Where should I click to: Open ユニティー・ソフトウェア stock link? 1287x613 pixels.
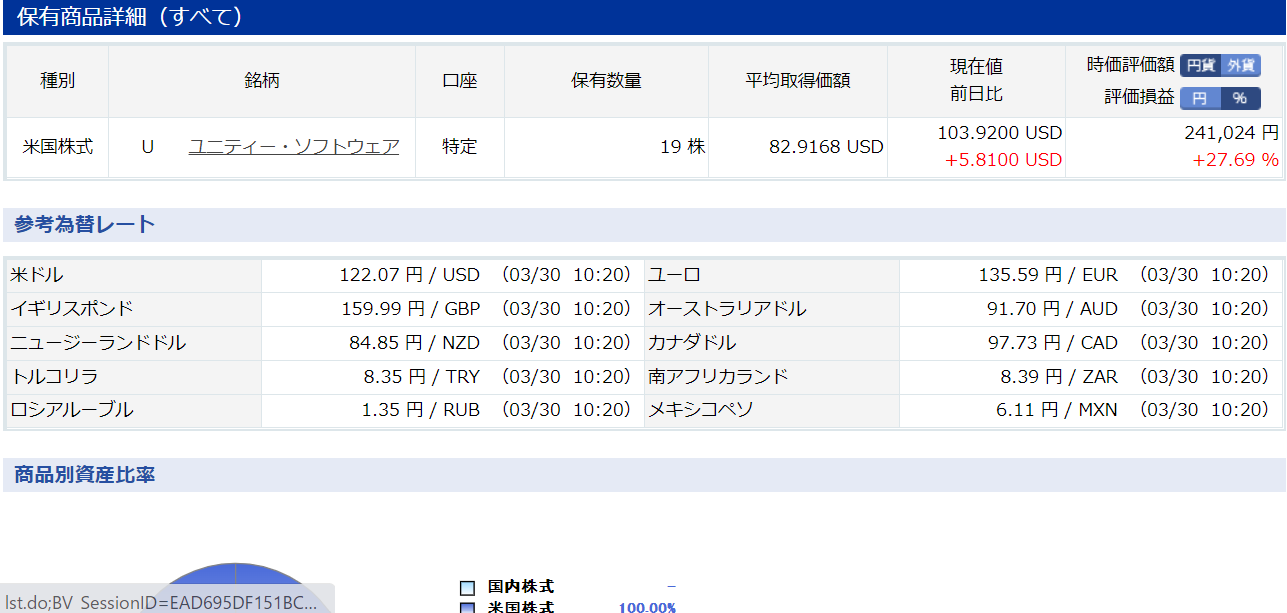pos(294,147)
